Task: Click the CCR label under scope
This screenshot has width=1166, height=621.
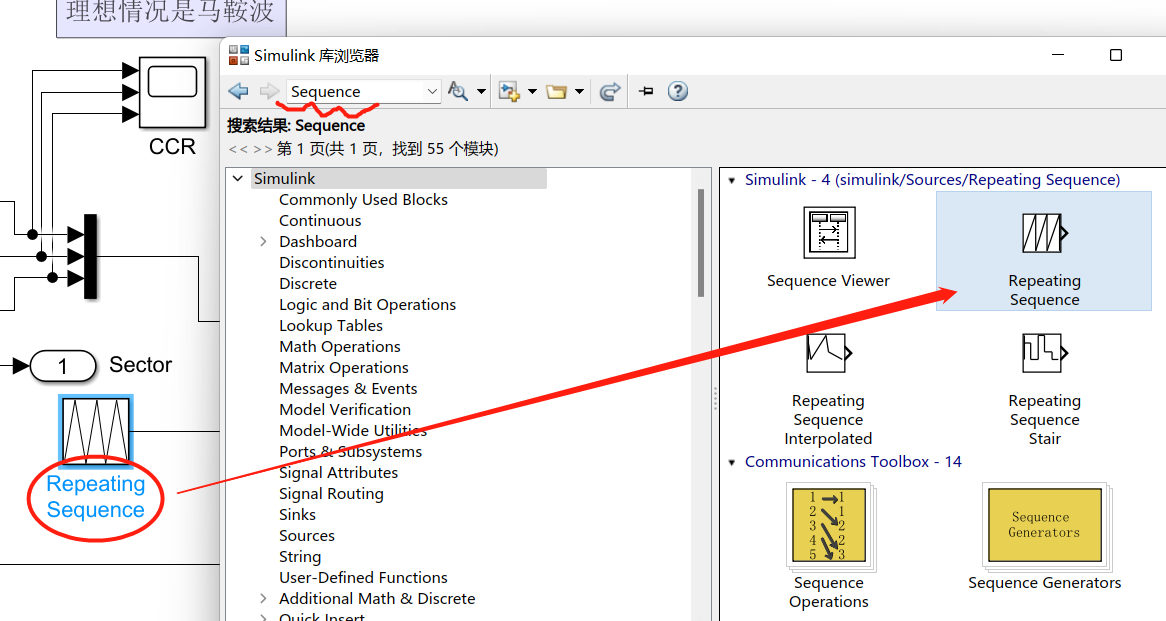Action: click(x=173, y=146)
